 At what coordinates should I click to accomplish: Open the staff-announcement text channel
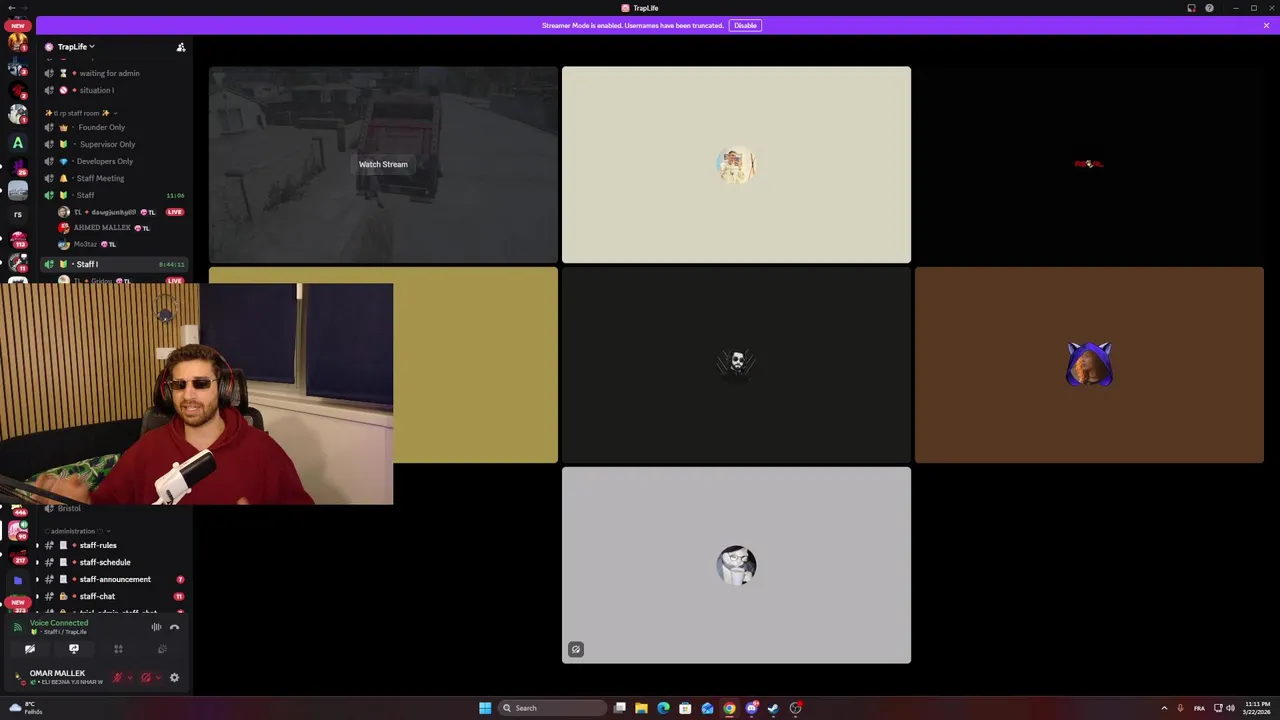click(x=114, y=579)
